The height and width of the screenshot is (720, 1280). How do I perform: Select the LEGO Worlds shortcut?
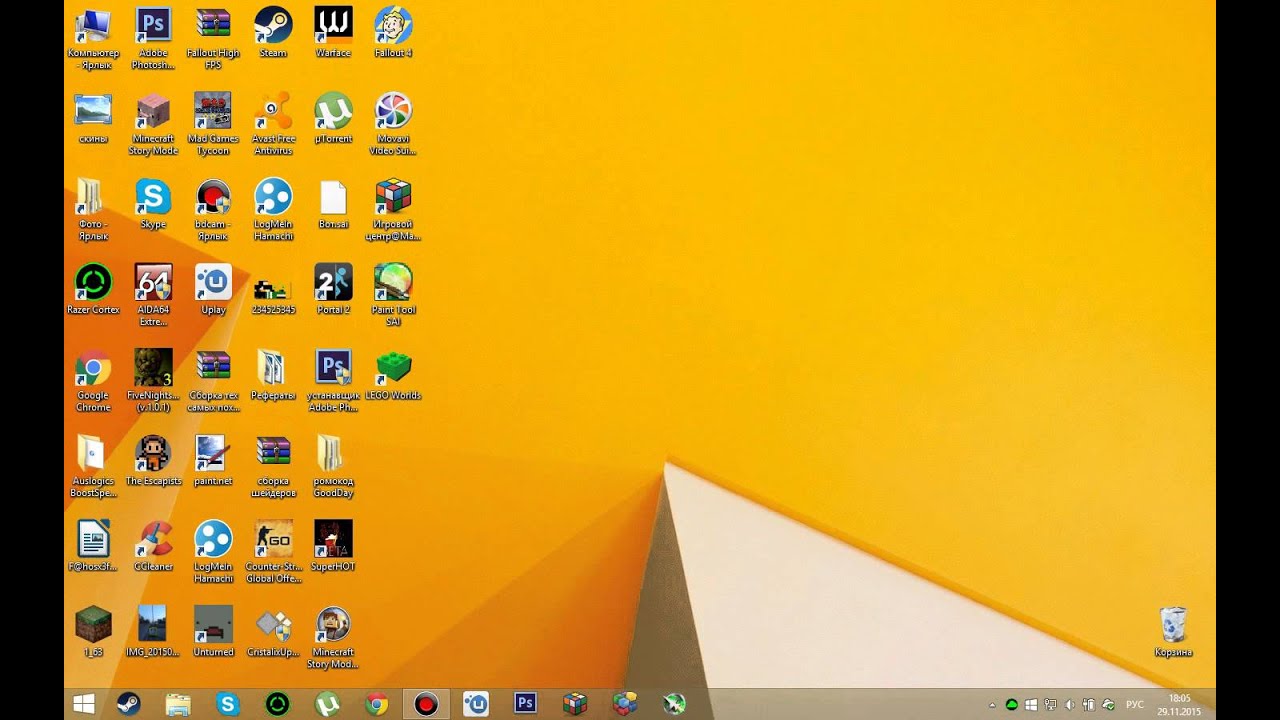[x=393, y=375]
